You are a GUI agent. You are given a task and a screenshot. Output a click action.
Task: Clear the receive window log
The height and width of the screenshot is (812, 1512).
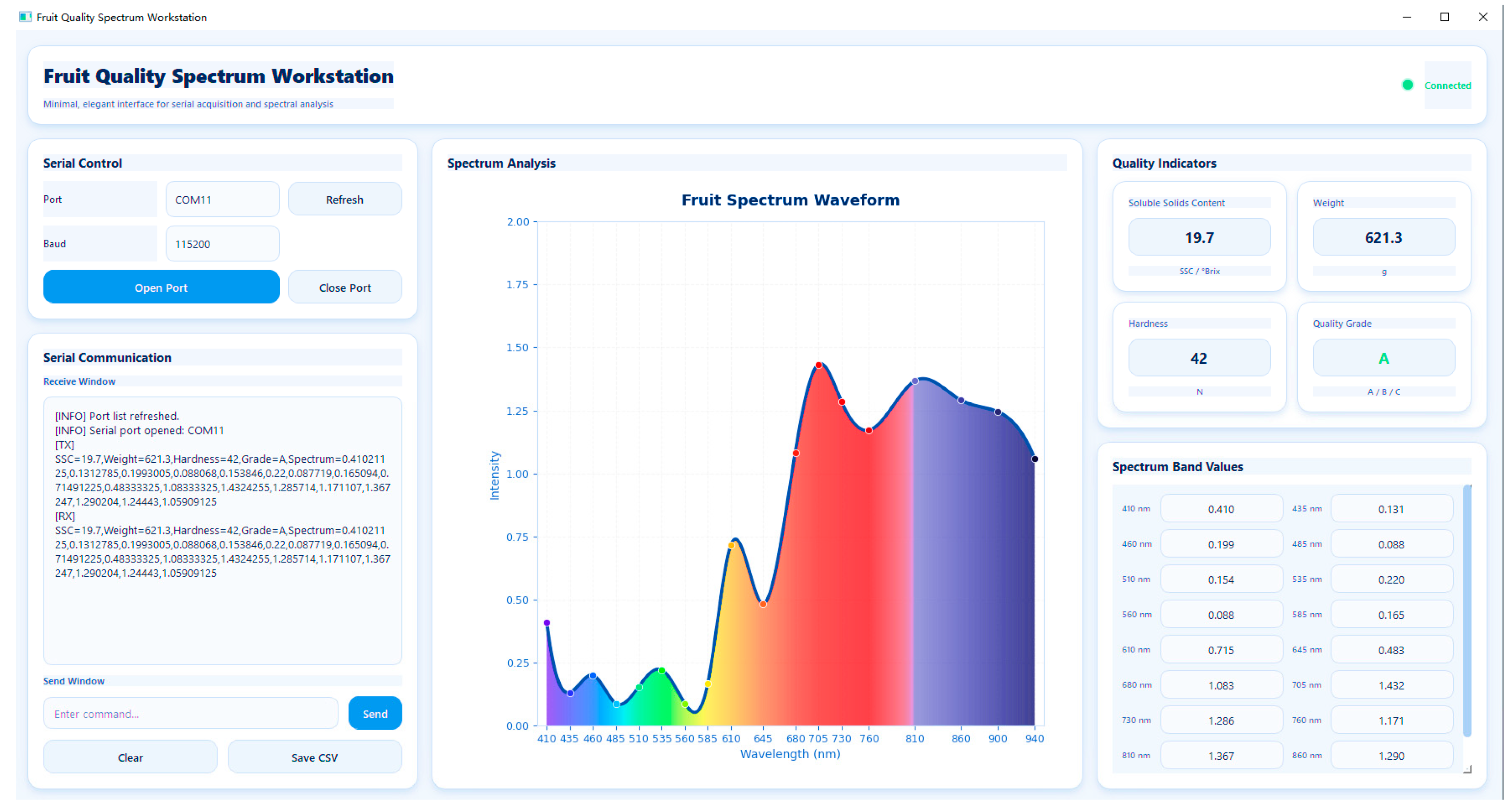[130, 757]
